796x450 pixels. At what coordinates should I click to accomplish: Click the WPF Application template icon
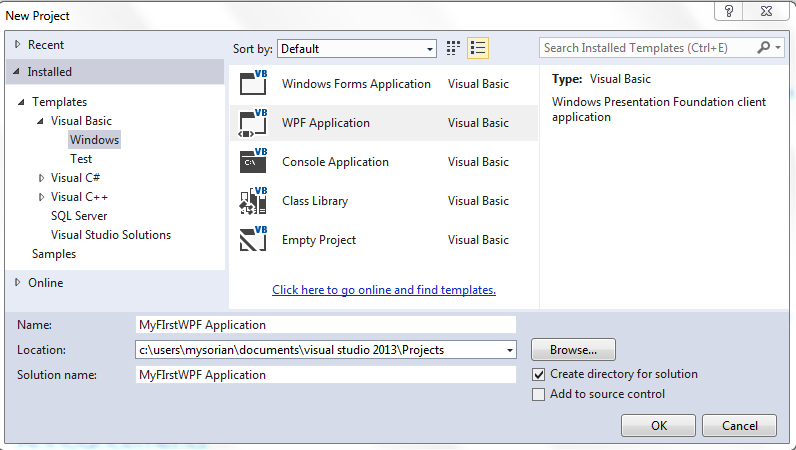[x=253, y=122]
